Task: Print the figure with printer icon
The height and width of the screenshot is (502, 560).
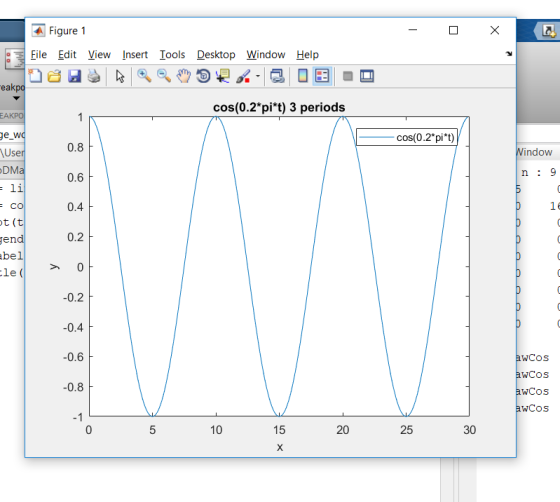Action: [94, 76]
